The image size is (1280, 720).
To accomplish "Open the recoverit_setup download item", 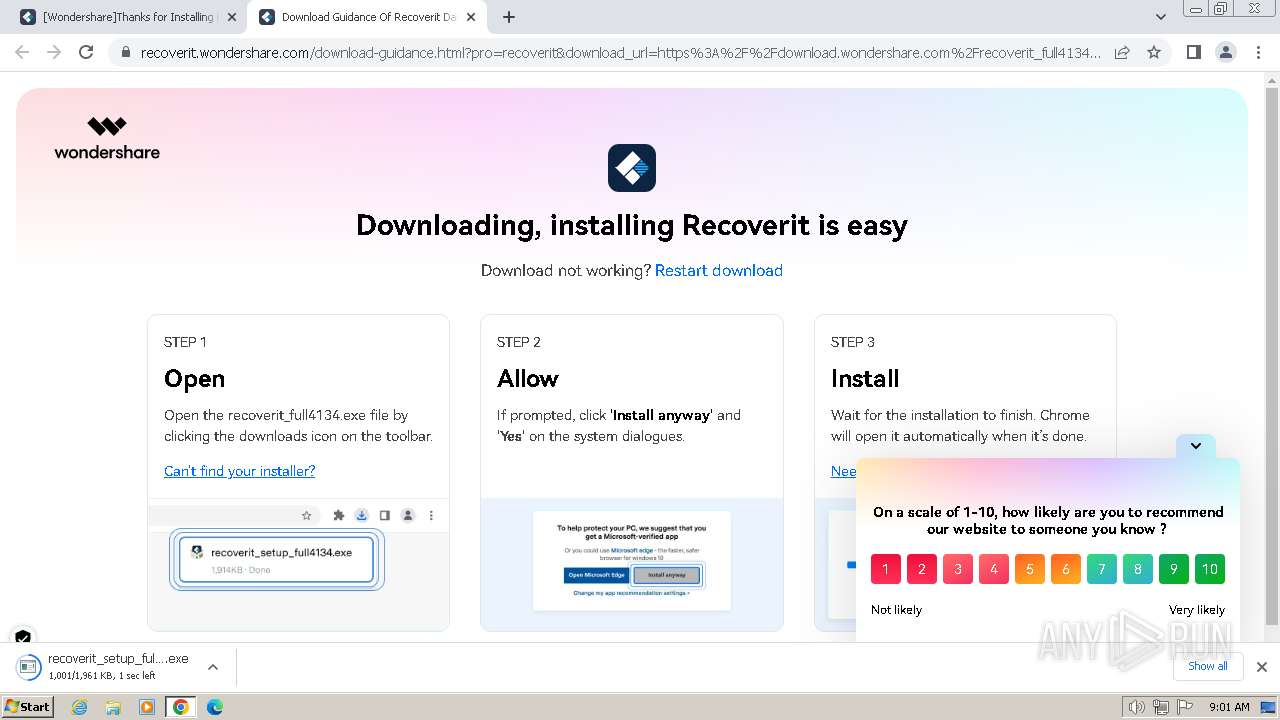I will click(x=105, y=667).
